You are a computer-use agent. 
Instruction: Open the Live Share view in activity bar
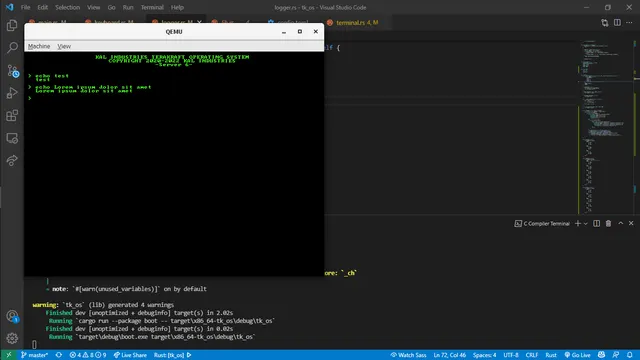click(12, 160)
